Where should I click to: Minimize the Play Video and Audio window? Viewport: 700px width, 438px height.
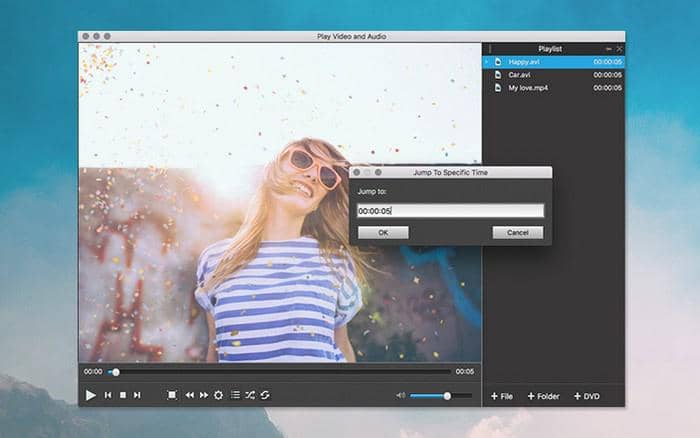96,36
